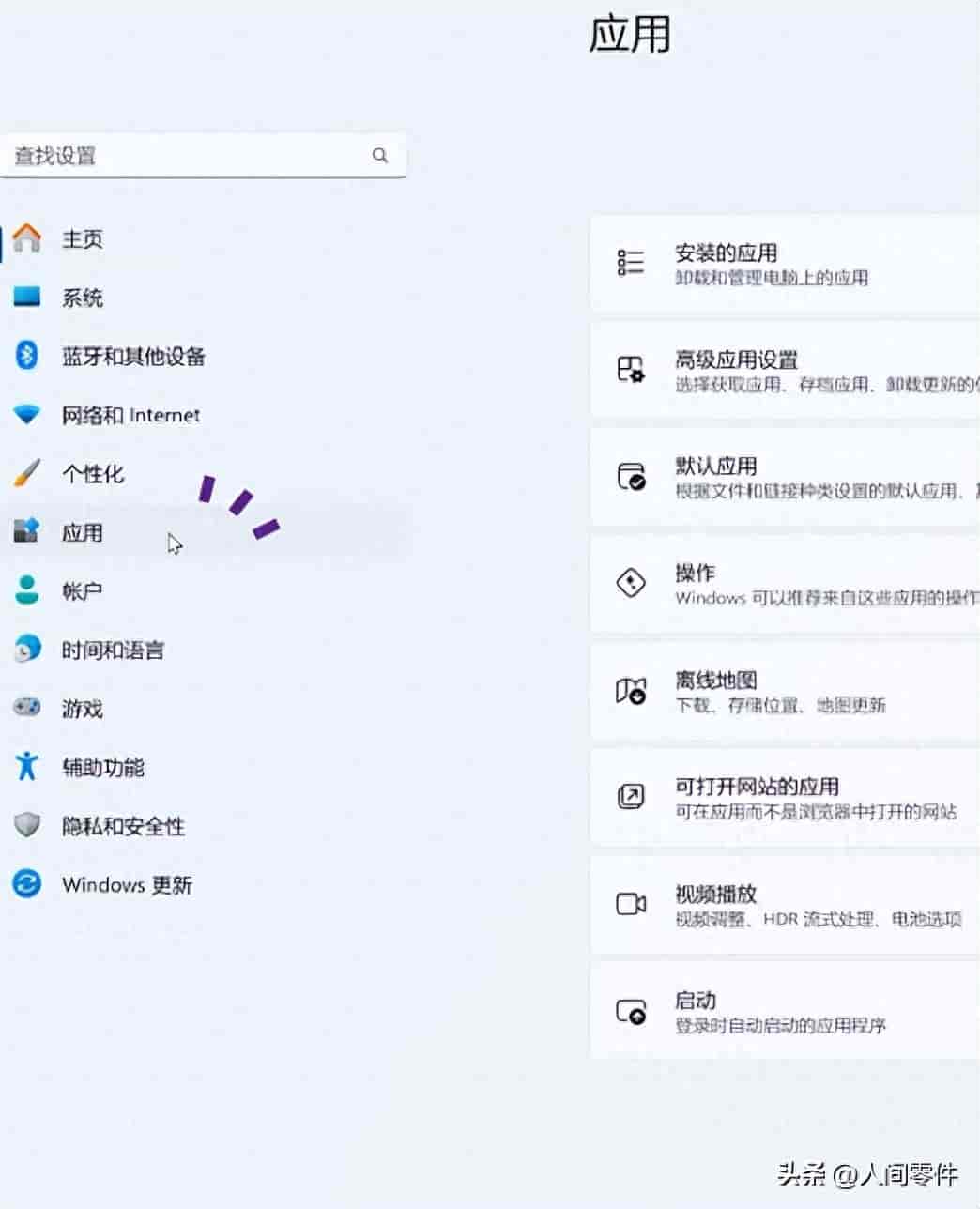Click the Apps (应用) sidebar icon

click(x=27, y=531)
